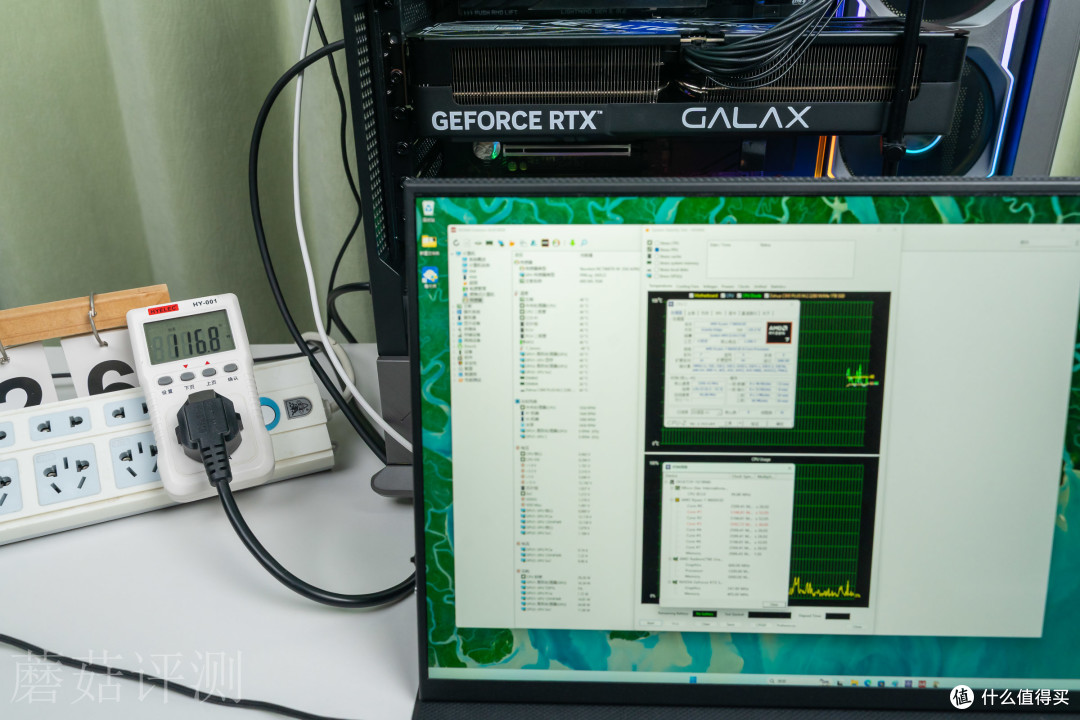Open the processor selection dropdown in CPU-Z
The width and height of the screenshot is (1080, 720).
tap(707, 412)
